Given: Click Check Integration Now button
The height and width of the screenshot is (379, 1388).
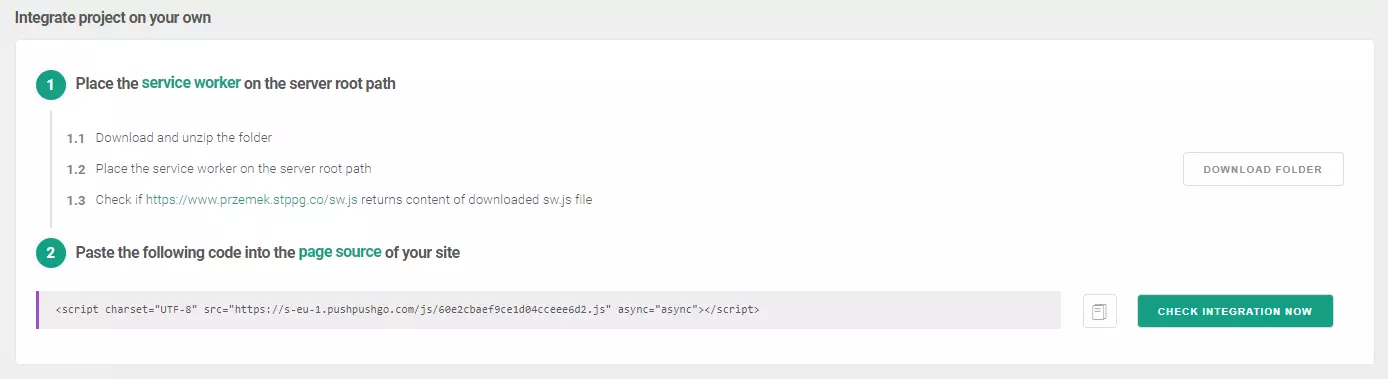Looking at the screenshot, I should [1235, 311].
